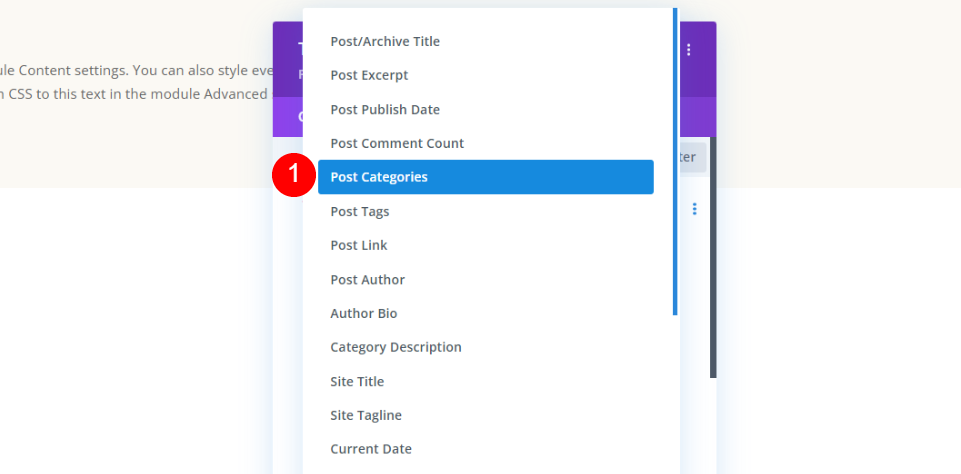
Task: Click the red number 1 badge
Action: [x=294, y=175]
